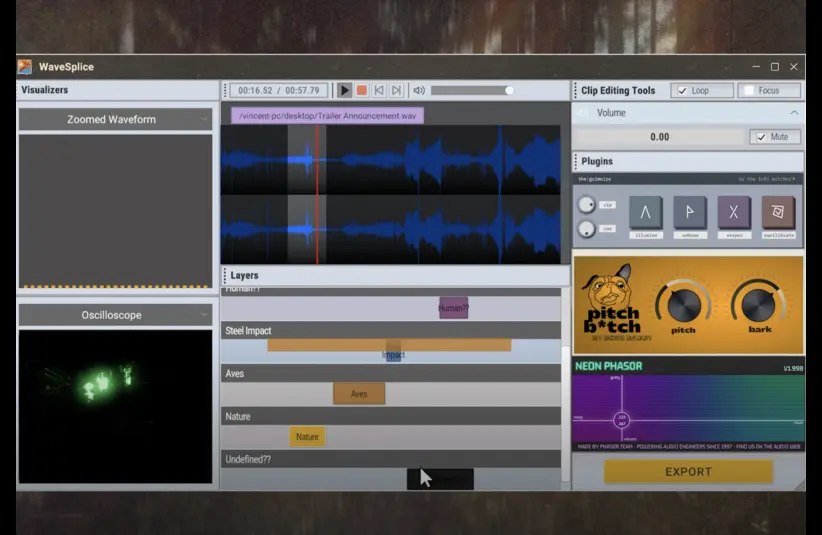Click the Undefined?? layer header

tap(391, 460)
